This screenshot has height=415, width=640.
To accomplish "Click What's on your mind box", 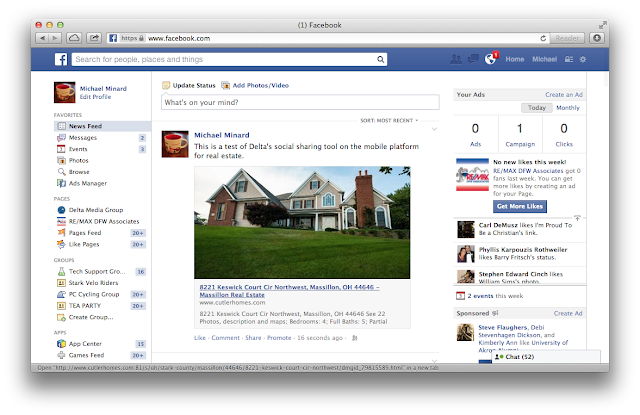I will point(300,102).
